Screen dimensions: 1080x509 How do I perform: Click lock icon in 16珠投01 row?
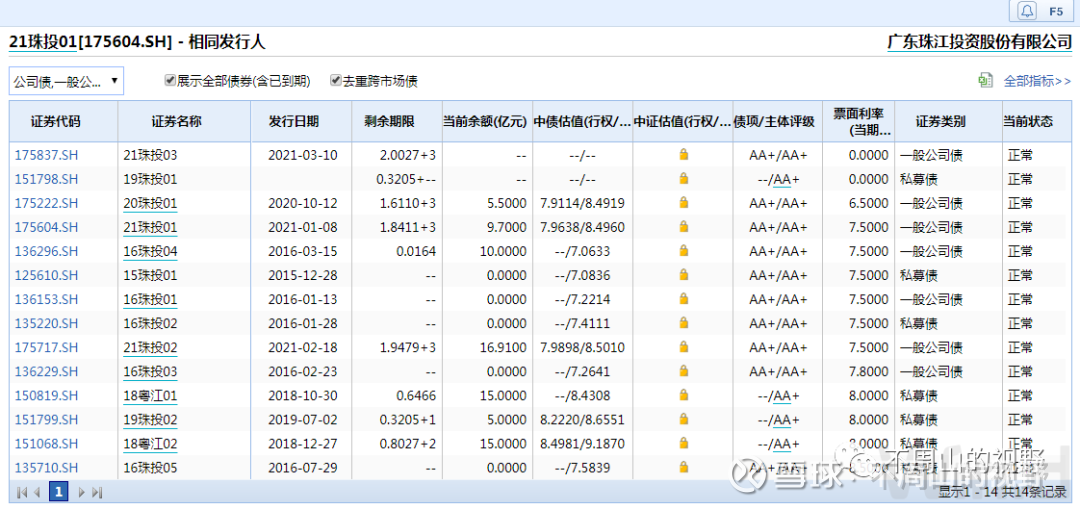(x=683, y=299)
